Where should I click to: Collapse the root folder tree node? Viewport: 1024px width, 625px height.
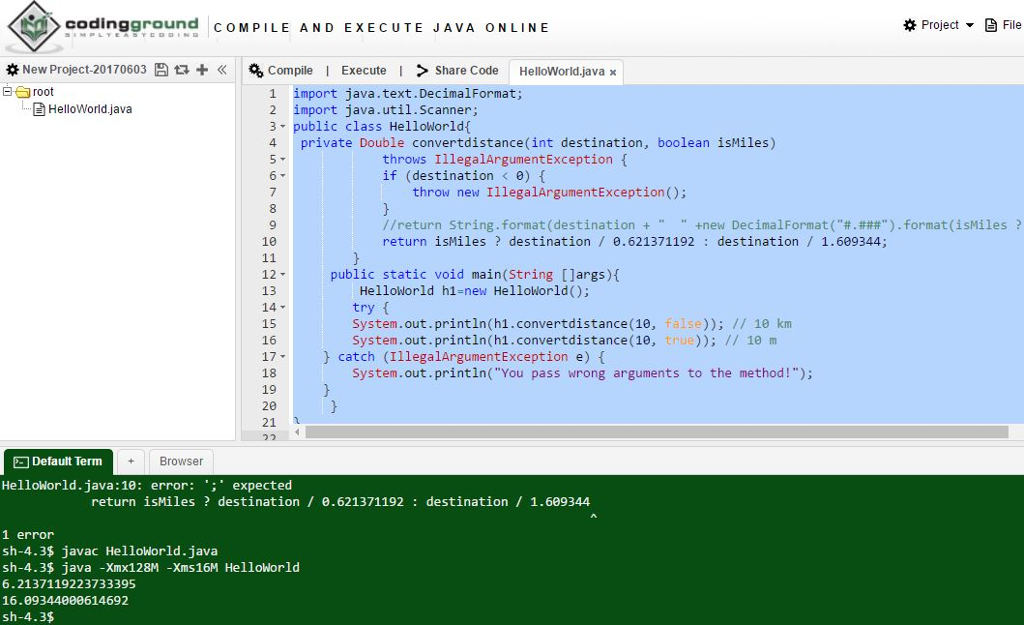(8, 92)
